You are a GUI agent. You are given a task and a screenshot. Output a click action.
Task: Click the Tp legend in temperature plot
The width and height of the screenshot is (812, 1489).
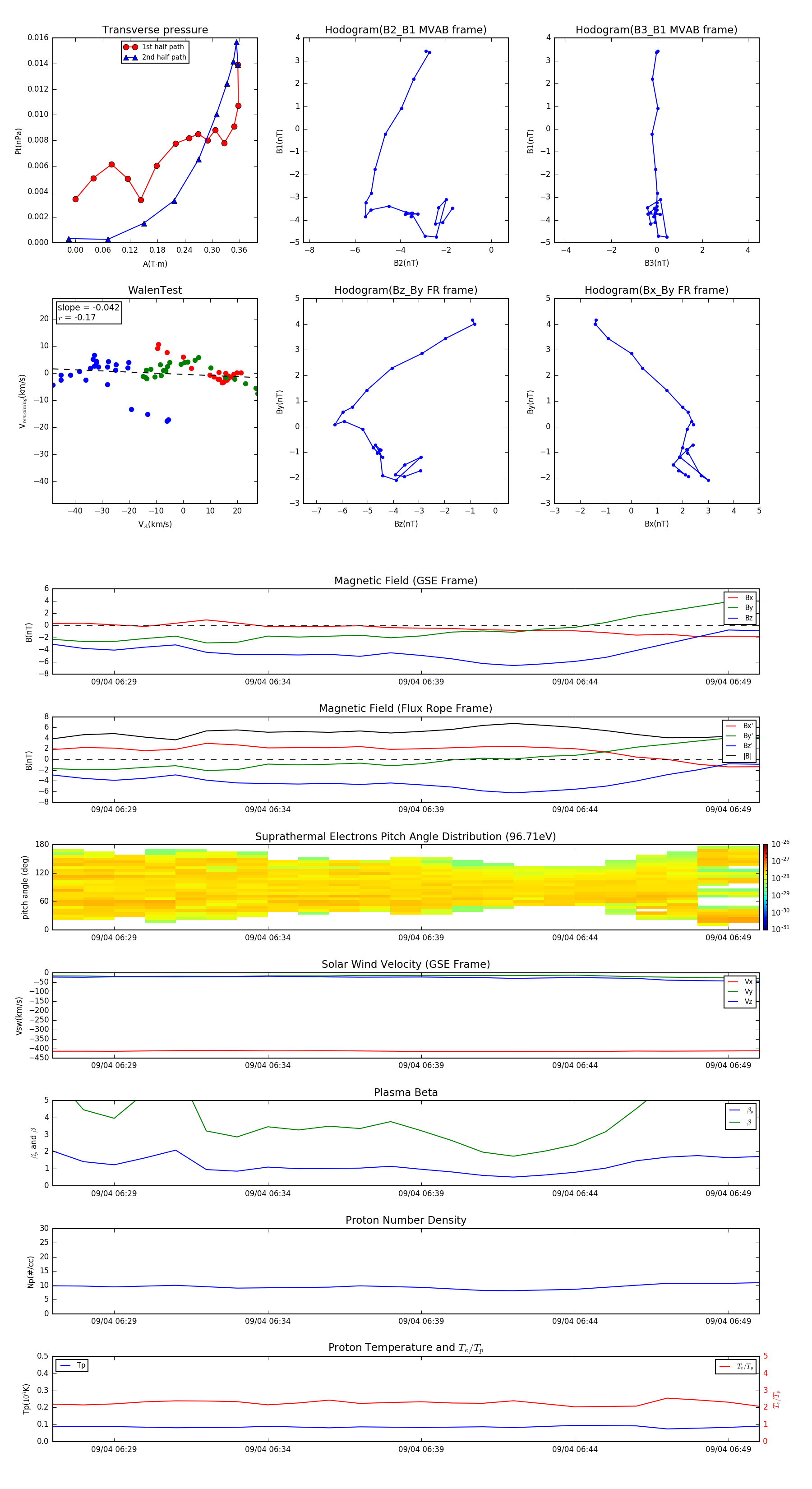pos(72,1365)
